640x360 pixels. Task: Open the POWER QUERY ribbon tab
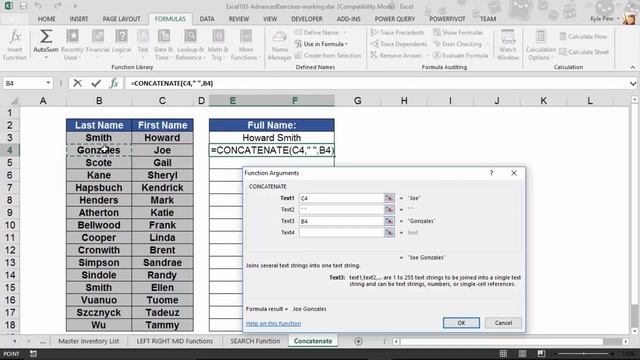pyautogui.click(x=395, y=19)
